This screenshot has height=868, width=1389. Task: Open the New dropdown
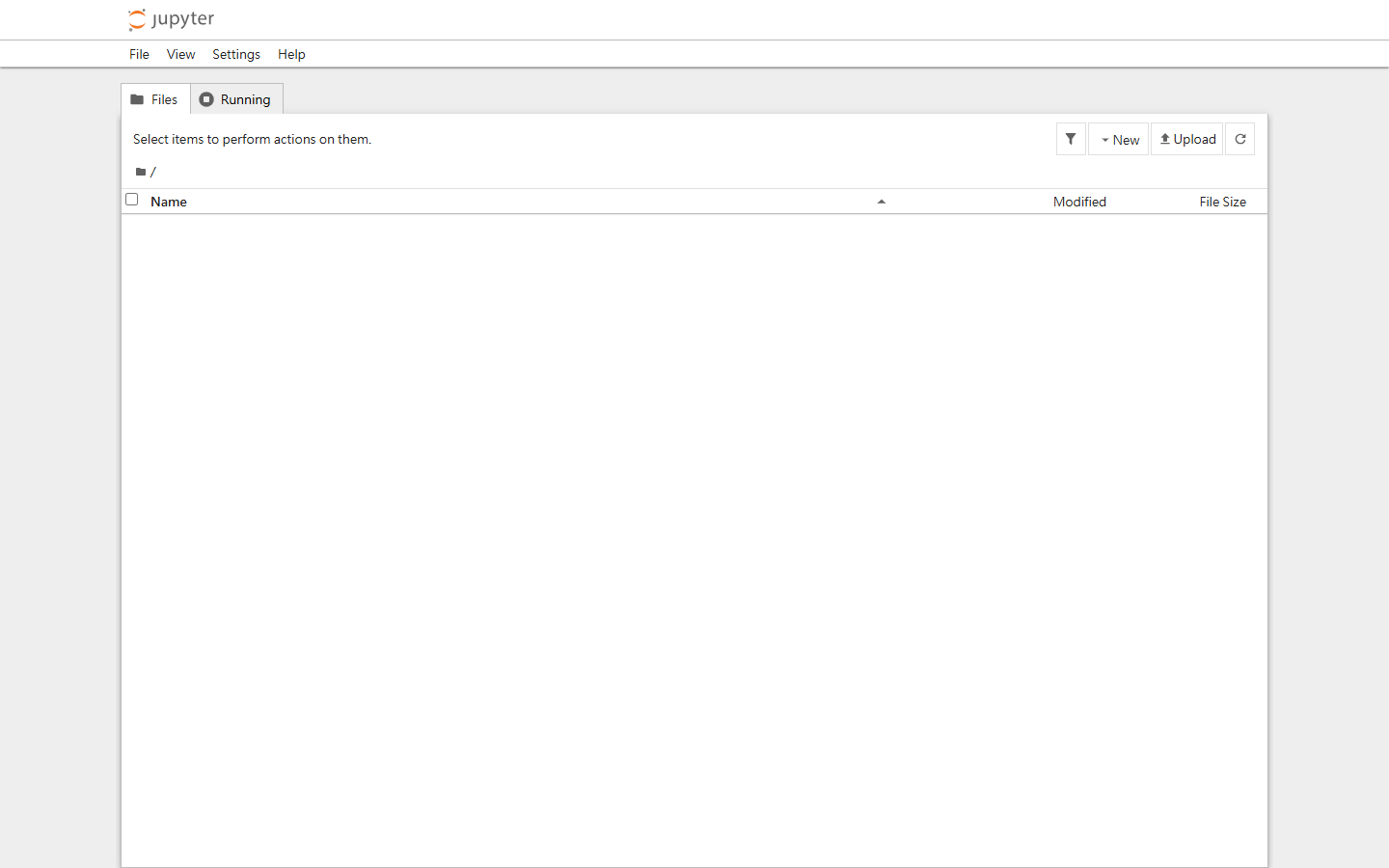coord(1119,139)
